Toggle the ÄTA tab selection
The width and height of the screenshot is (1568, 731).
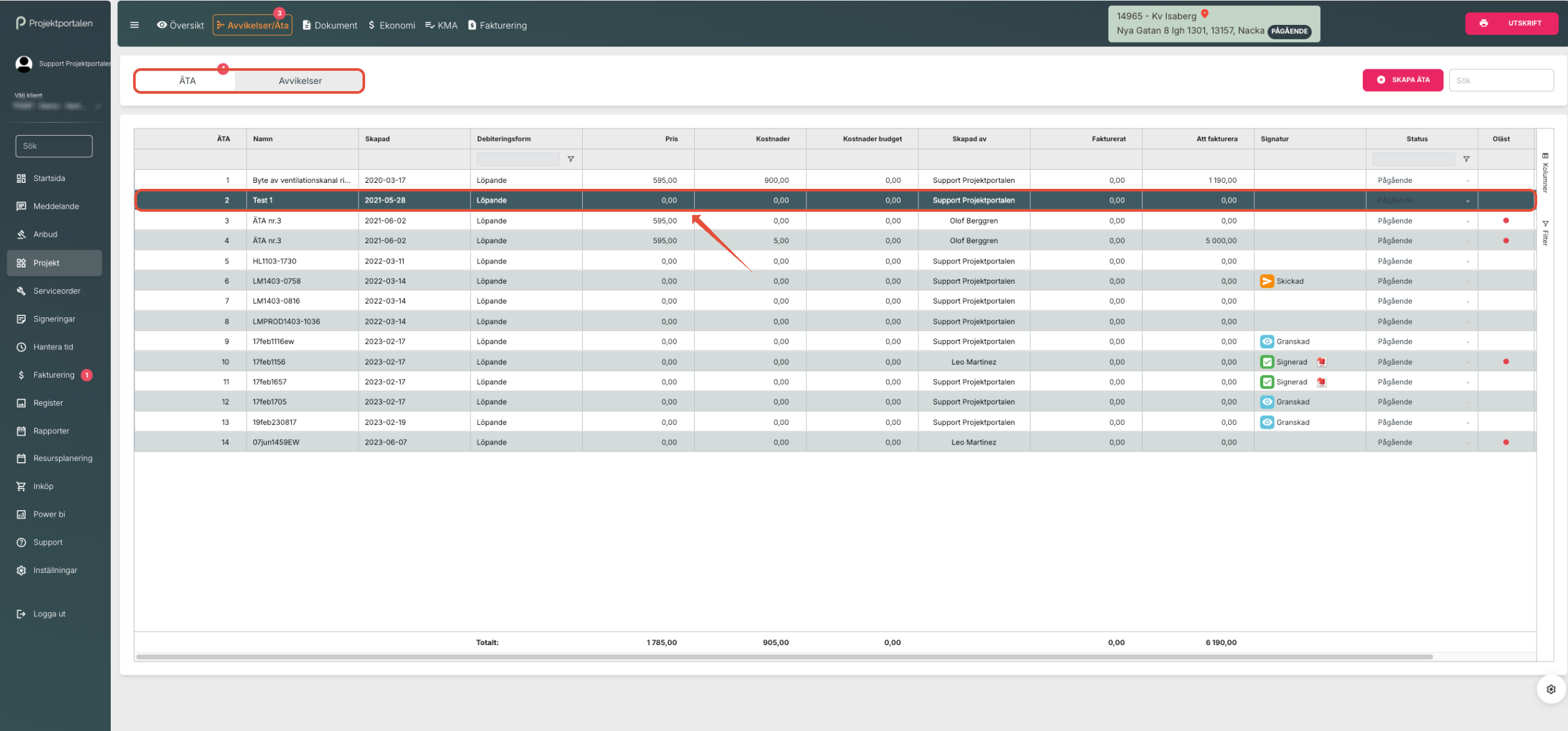click(x=187, y=81)
